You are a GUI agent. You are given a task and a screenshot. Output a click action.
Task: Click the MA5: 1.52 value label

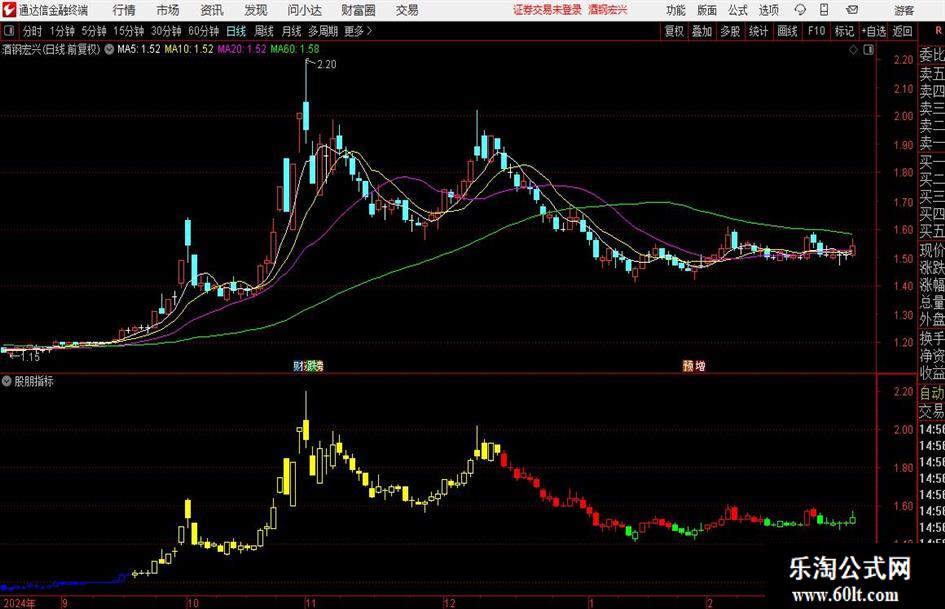point(139,49)
